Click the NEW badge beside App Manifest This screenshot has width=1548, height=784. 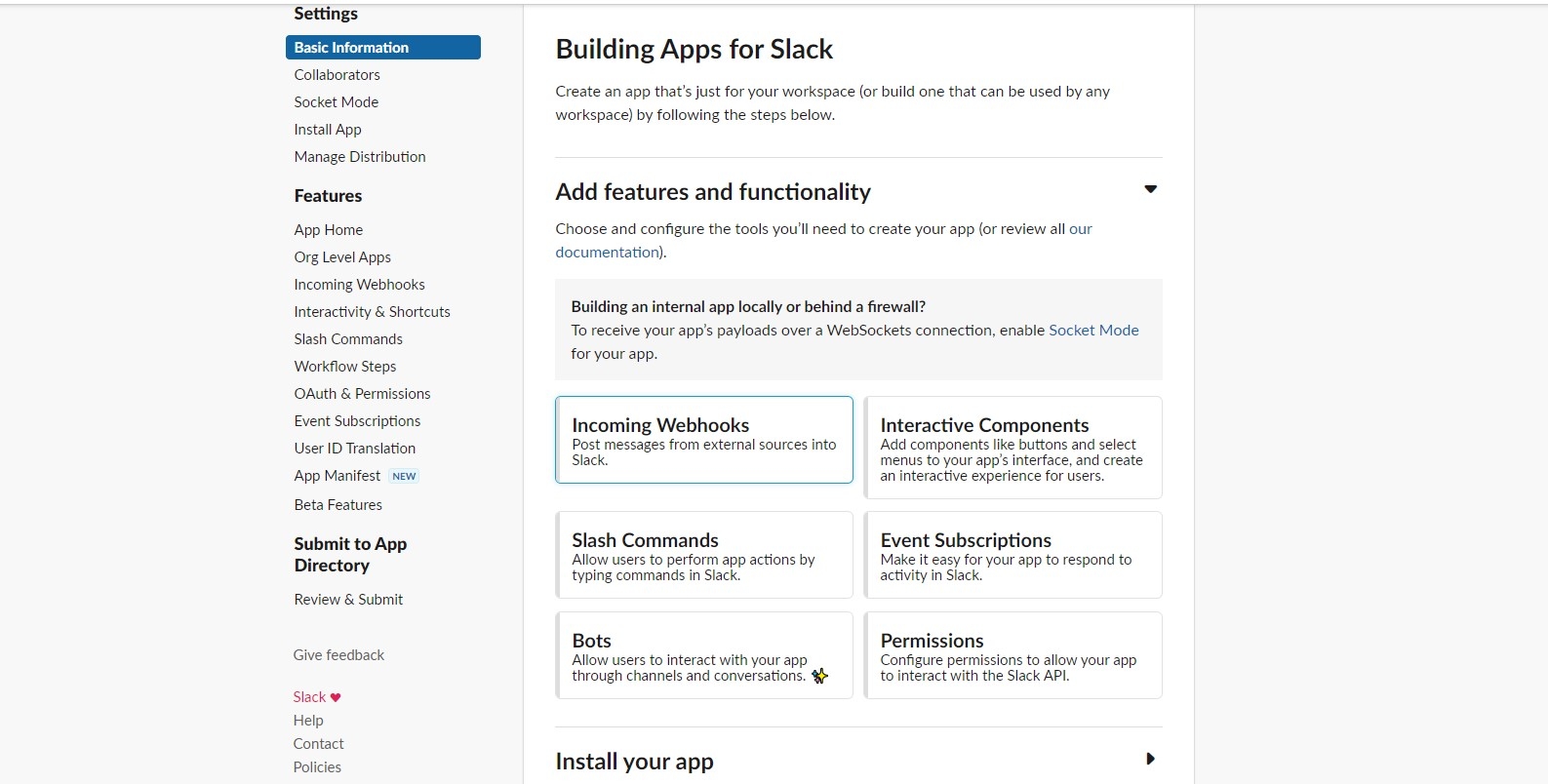click(404, 476)
